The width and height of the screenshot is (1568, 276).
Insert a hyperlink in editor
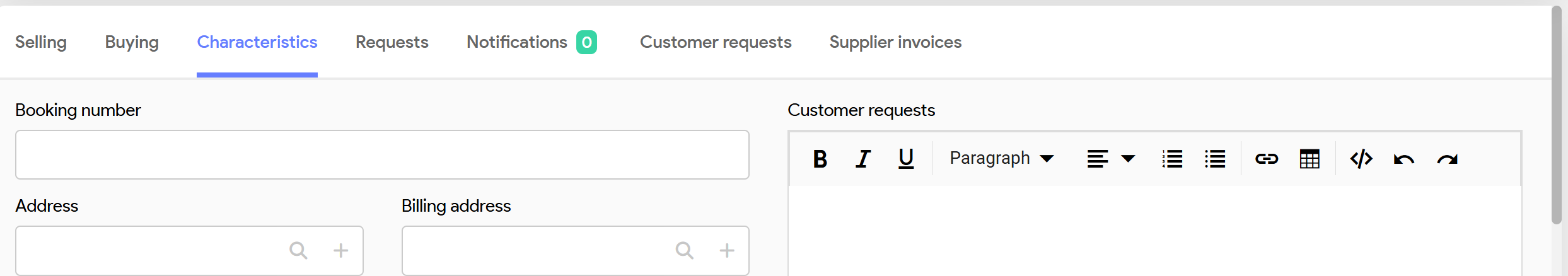point(1266,159)
